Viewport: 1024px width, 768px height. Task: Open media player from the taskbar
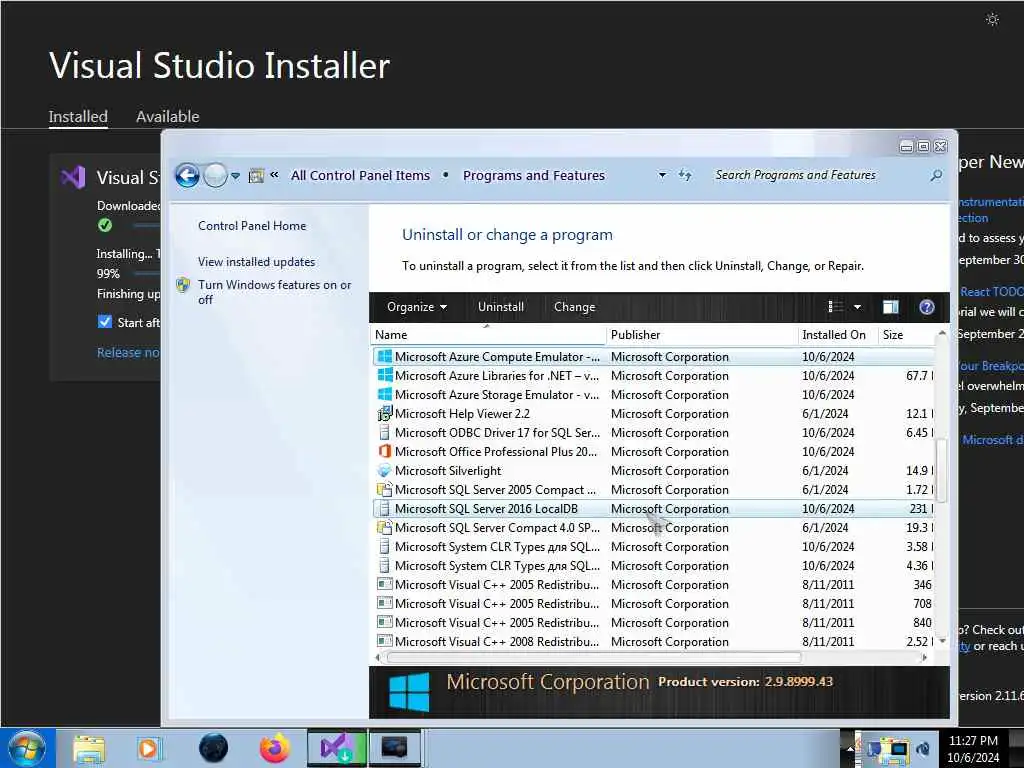pos(148,748)
